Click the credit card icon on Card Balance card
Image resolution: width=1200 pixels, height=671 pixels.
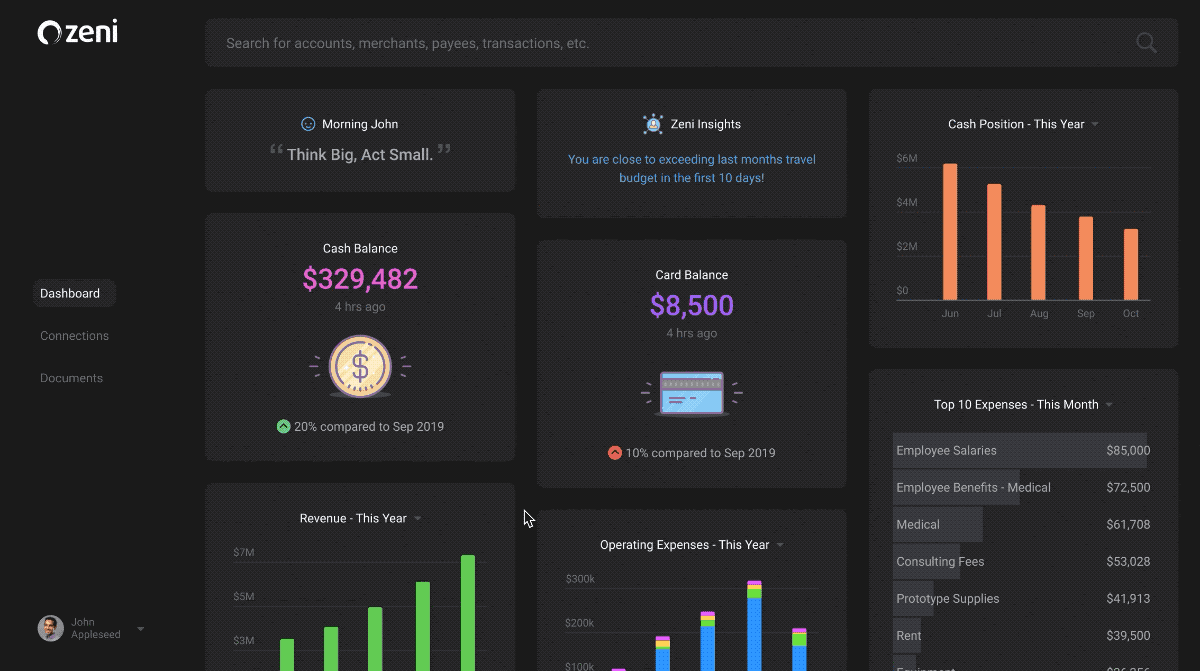tap(691, 392)
